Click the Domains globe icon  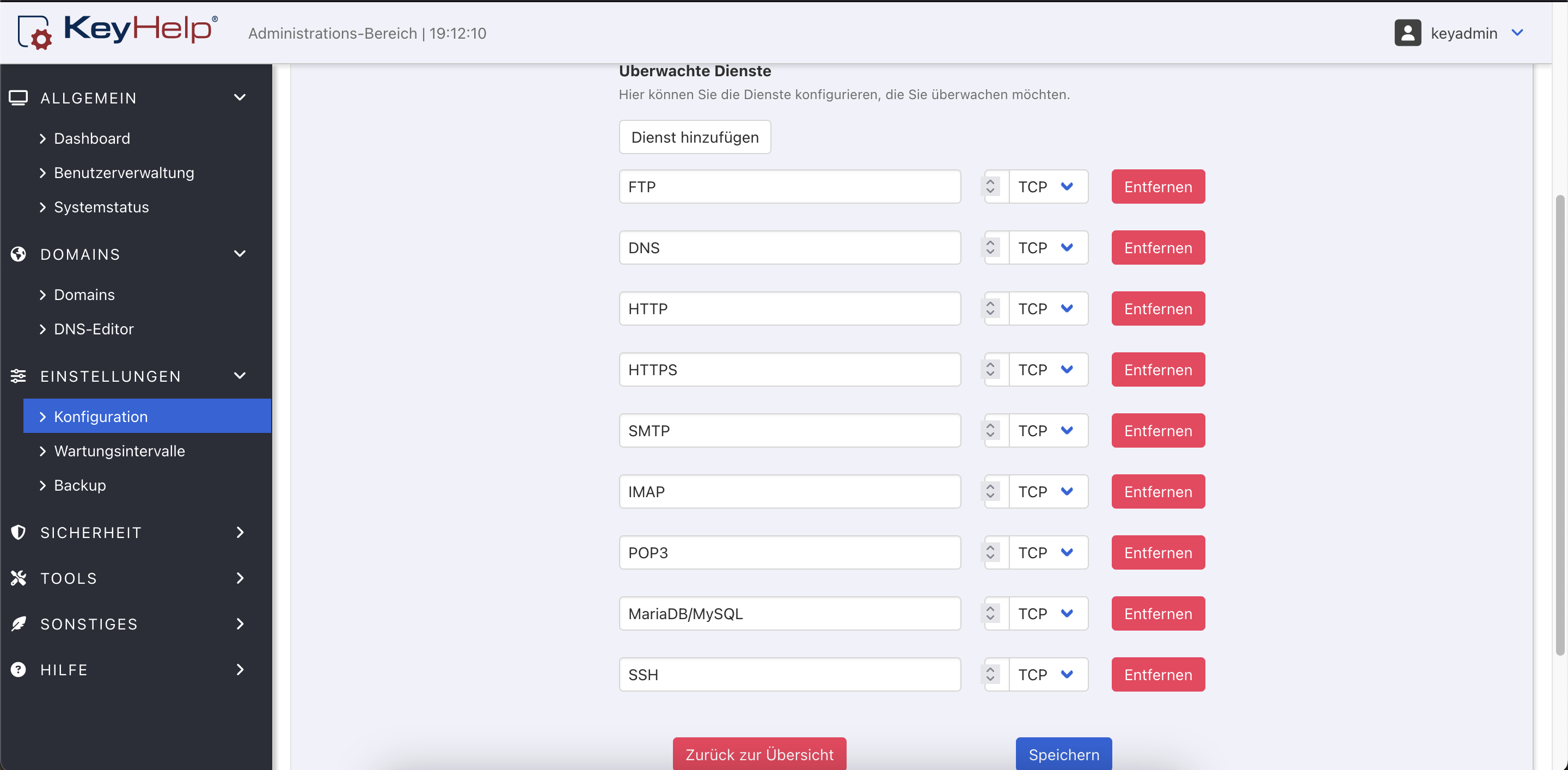tap(19, 254)
